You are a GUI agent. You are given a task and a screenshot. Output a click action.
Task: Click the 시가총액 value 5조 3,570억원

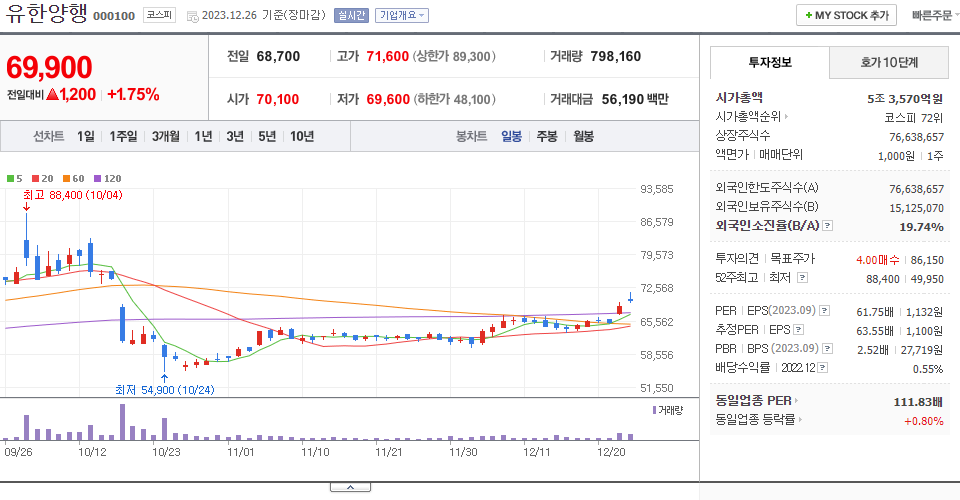tap(905, 99)
